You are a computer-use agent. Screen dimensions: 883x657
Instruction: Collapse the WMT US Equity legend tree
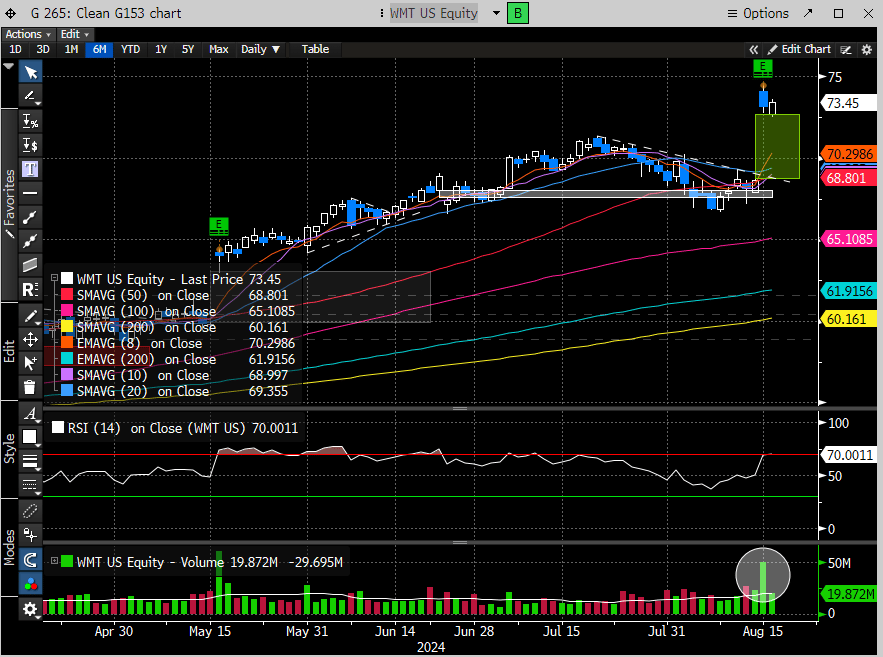coord(55,278)
